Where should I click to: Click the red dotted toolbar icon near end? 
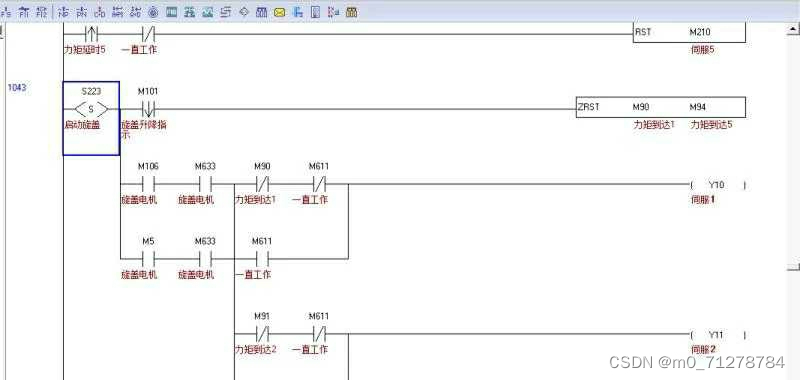click(x=333, y=12)
